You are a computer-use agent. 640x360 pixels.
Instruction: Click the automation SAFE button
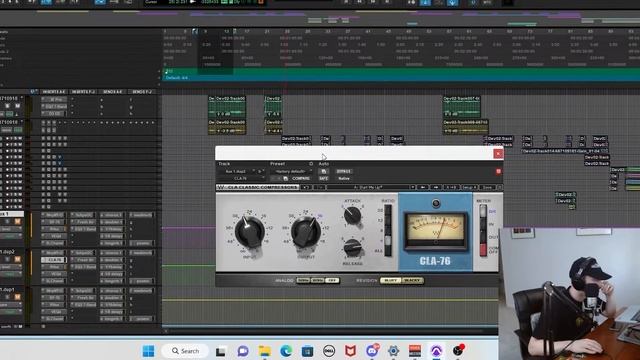(x=324, y=178)
